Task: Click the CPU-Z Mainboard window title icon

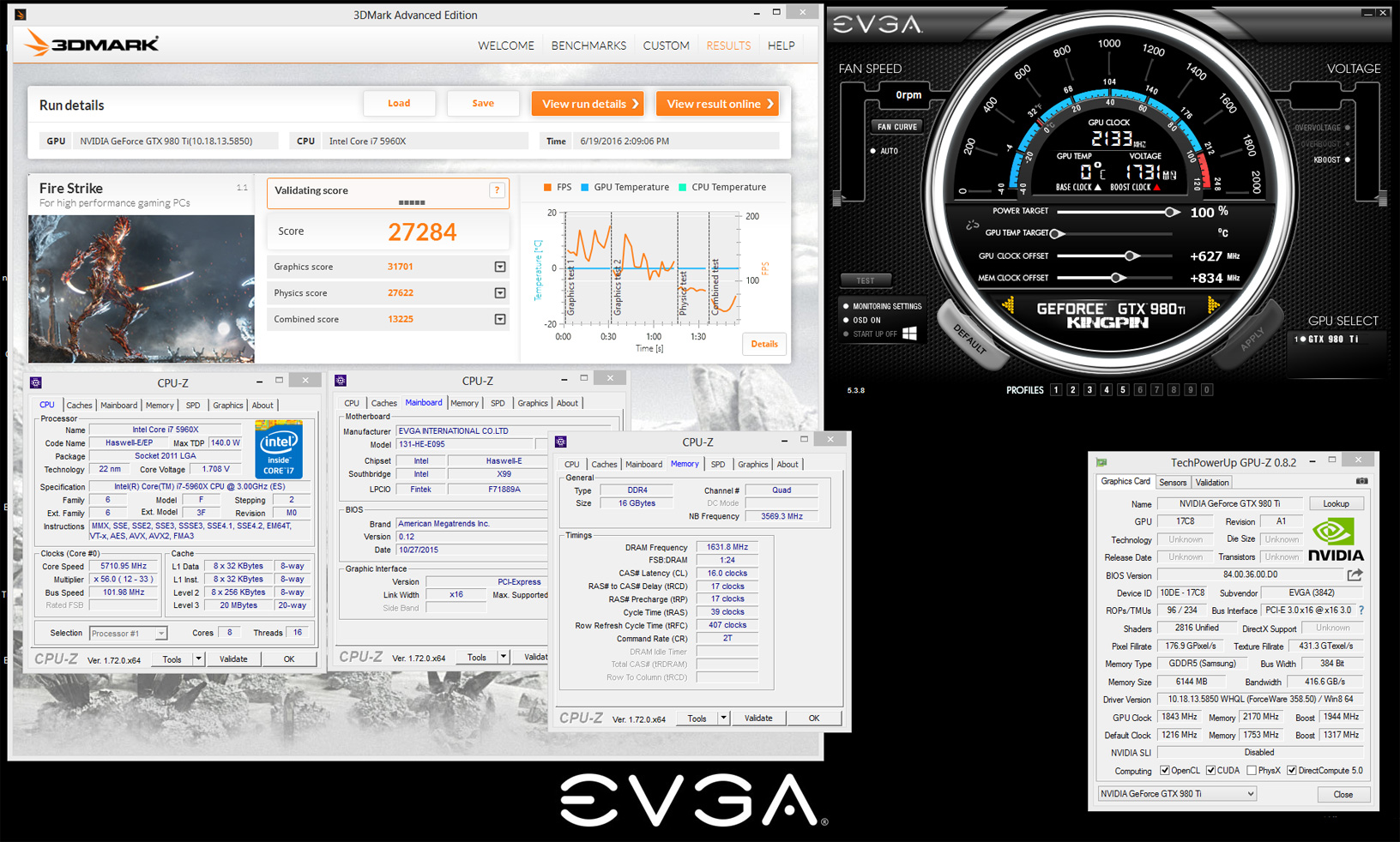Action: [341, 381]
